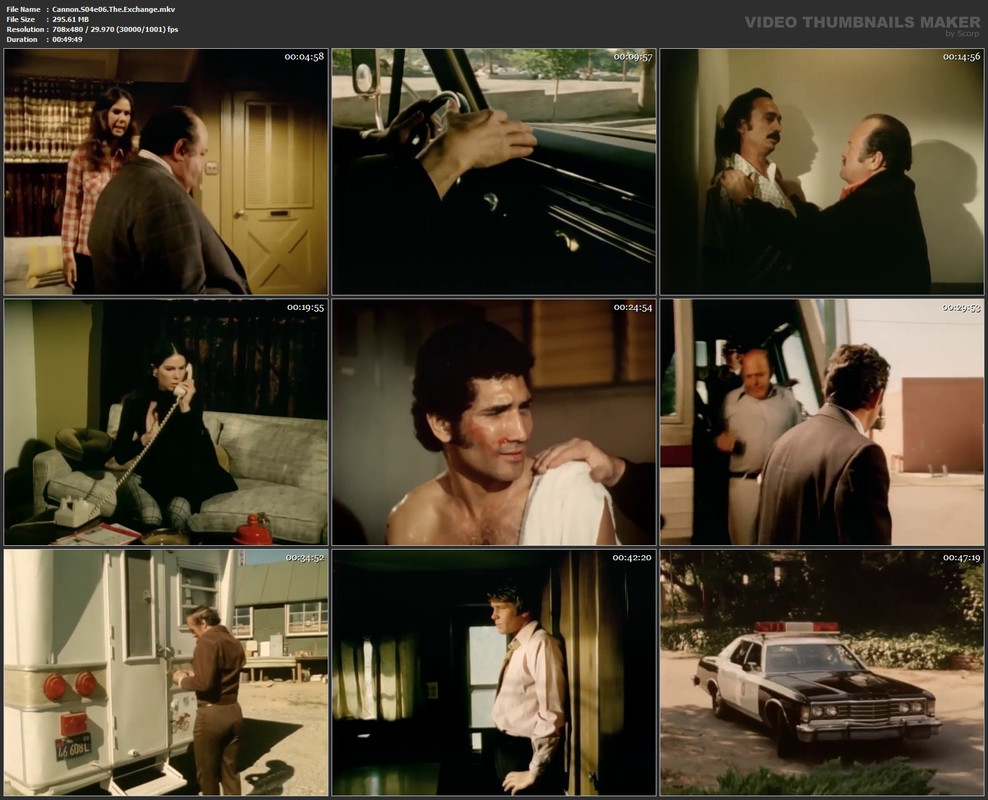The image size is (988, 800).
Task: Click the 'File Size' field label
Action: click(x=21, y=20)
